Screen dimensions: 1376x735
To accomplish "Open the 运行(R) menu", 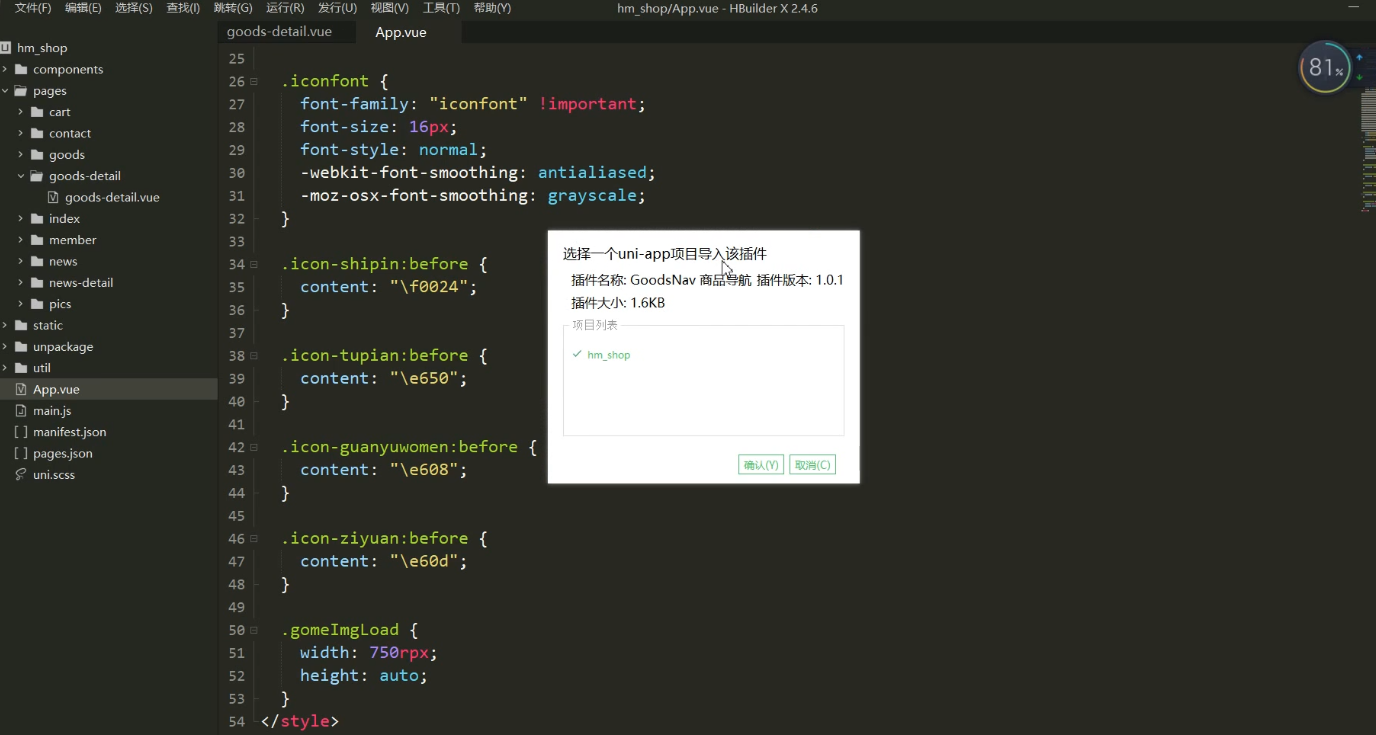I will coord(285,8).
